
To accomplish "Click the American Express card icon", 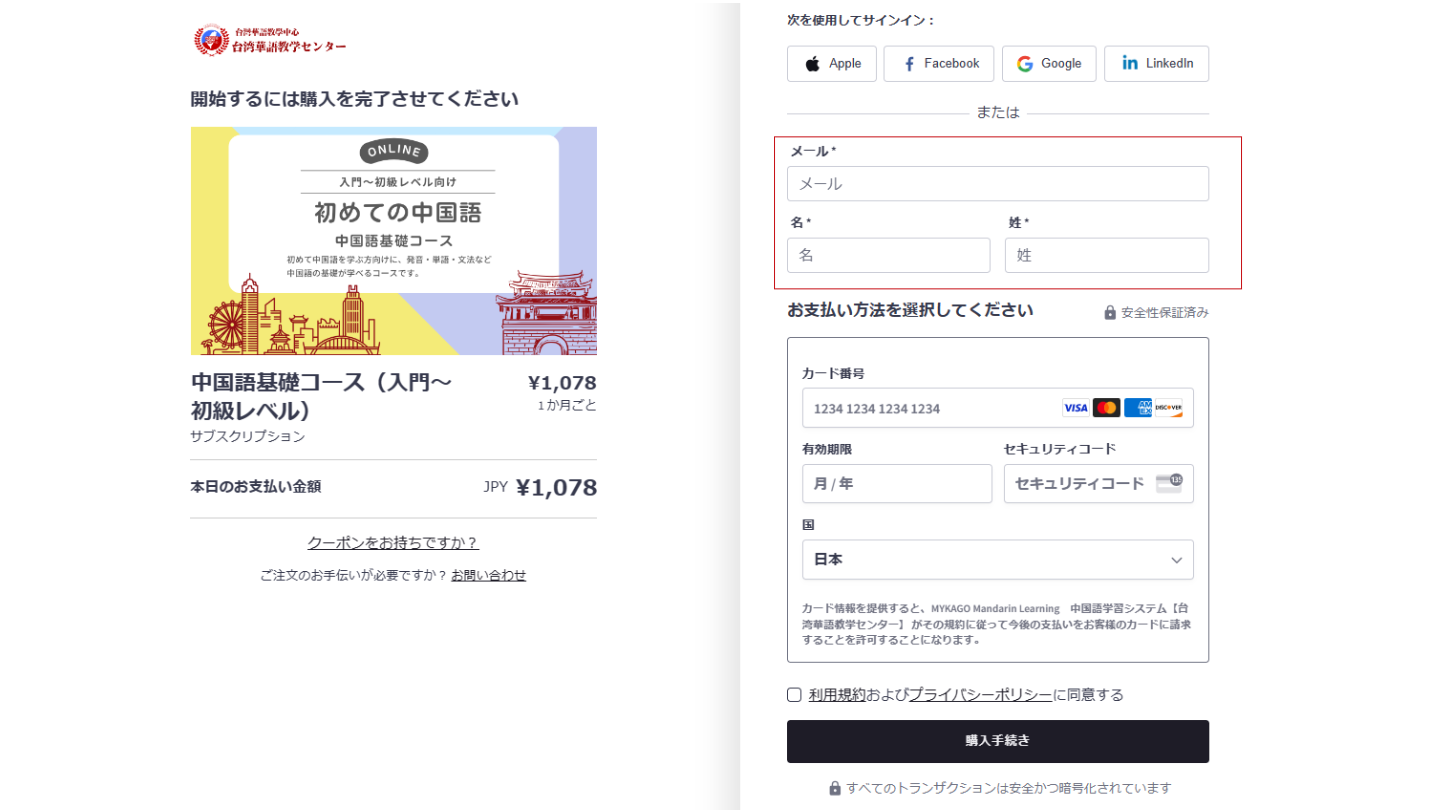I will [1137, 408].
